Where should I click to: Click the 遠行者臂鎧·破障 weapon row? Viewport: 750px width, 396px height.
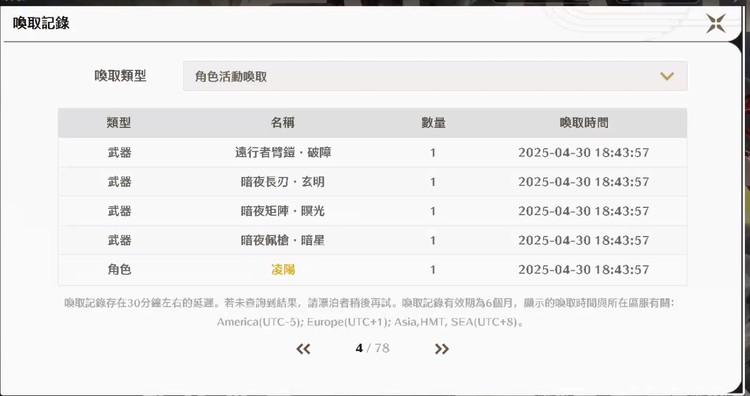tap(373, 153)
